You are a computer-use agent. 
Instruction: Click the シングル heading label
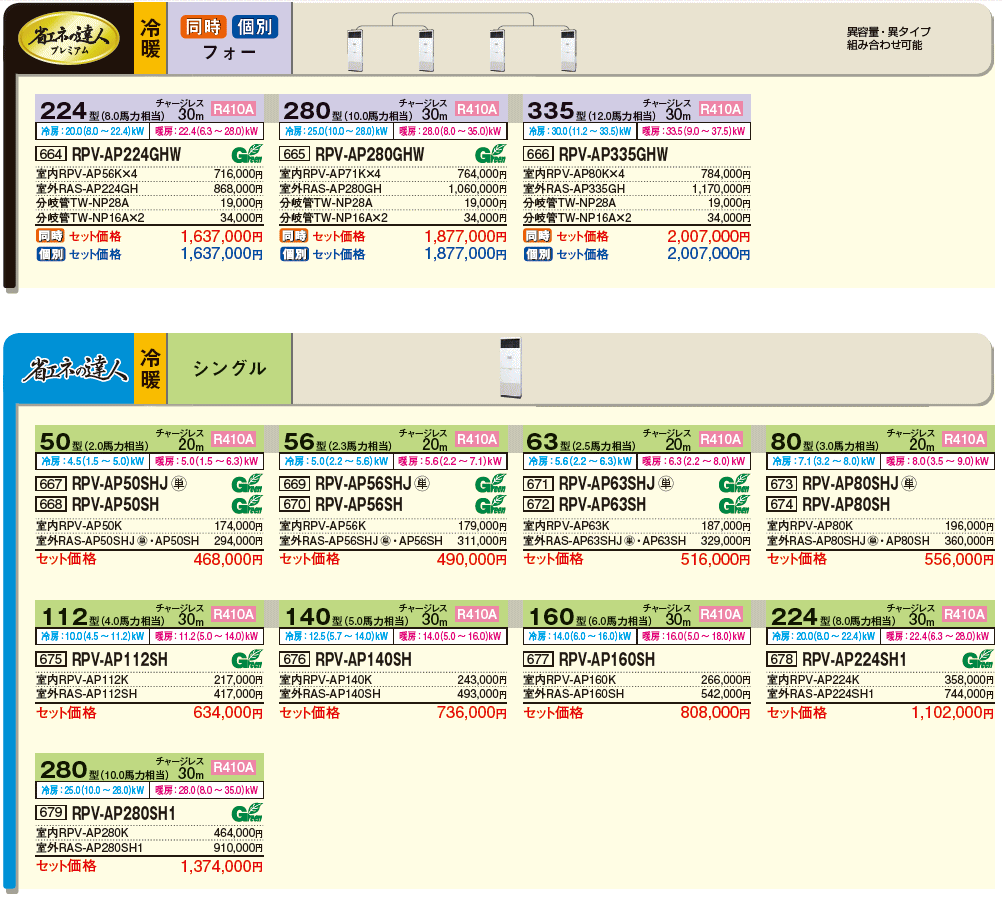[x=229, y=368]
